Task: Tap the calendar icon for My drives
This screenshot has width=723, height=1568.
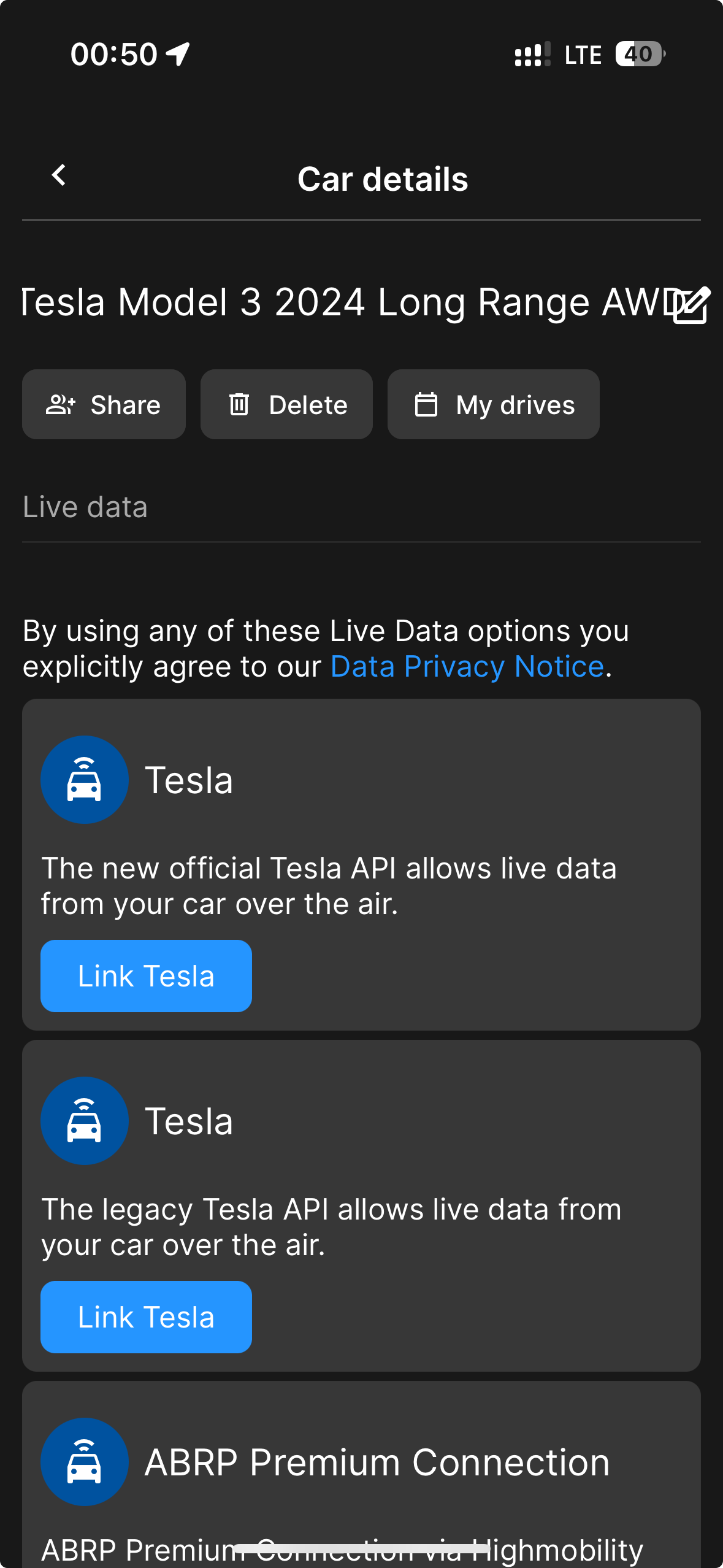Action: click(x=426, y=405)
